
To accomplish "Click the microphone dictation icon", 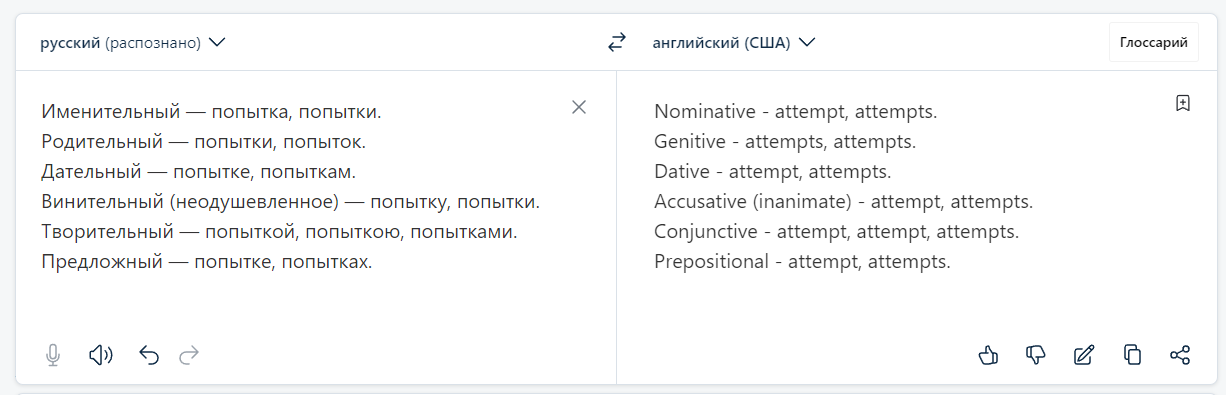I will pos(53,354).
